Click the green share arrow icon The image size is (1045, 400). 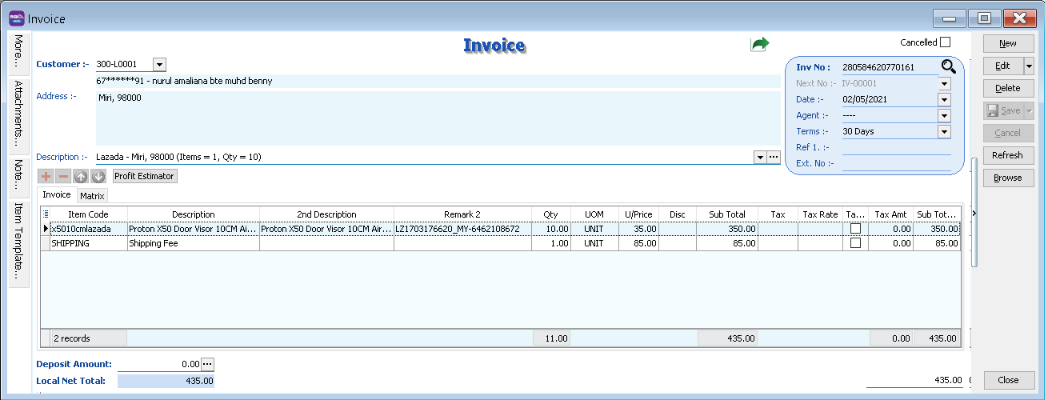(761, 44)
